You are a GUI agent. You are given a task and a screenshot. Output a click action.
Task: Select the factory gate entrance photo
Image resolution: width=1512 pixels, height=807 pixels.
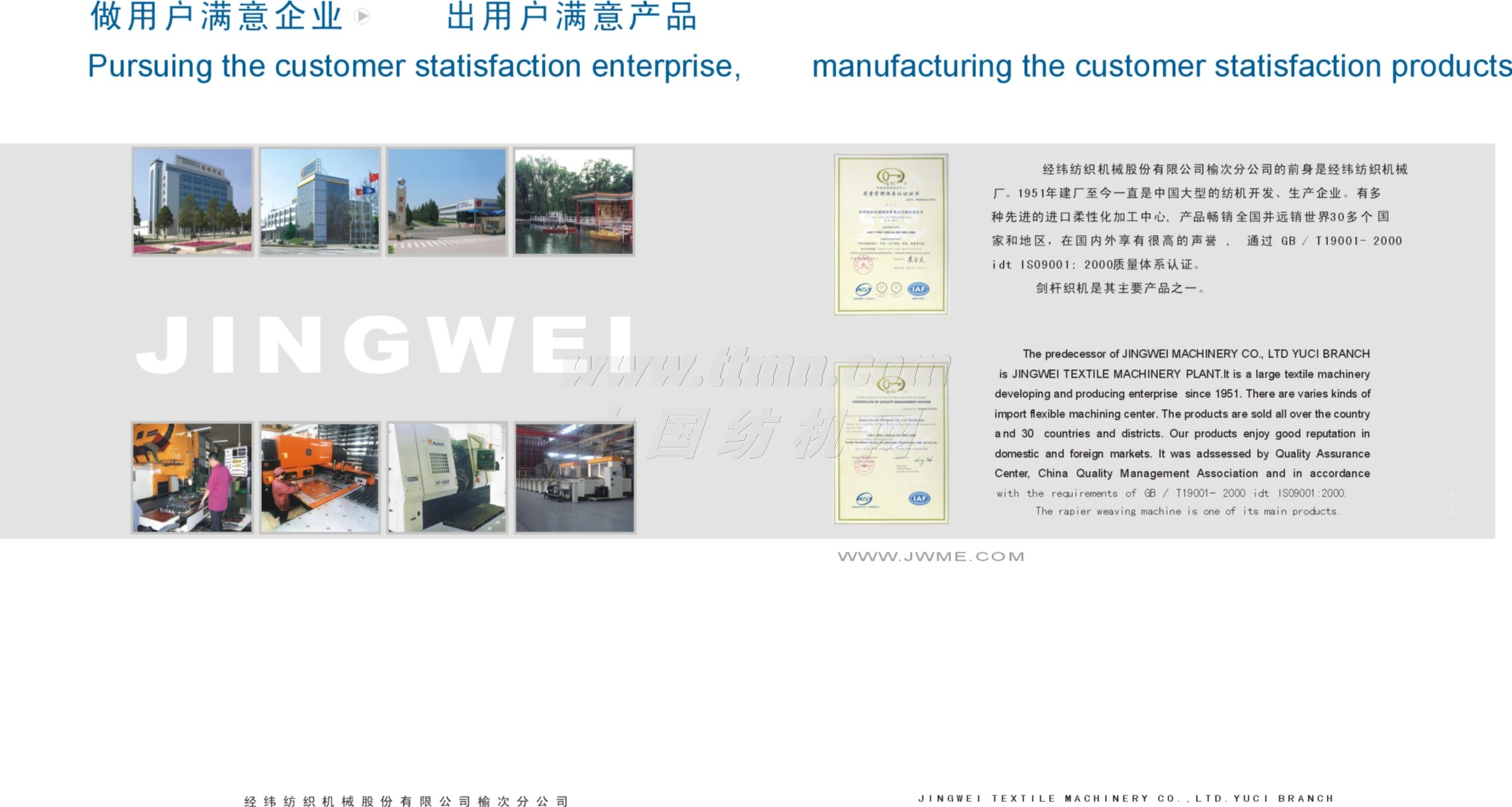point(447,201)
